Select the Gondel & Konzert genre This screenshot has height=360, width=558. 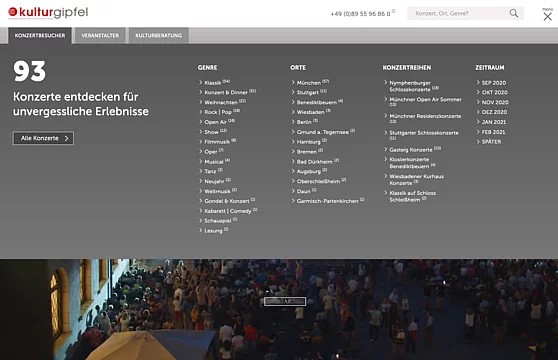[227, 201]
